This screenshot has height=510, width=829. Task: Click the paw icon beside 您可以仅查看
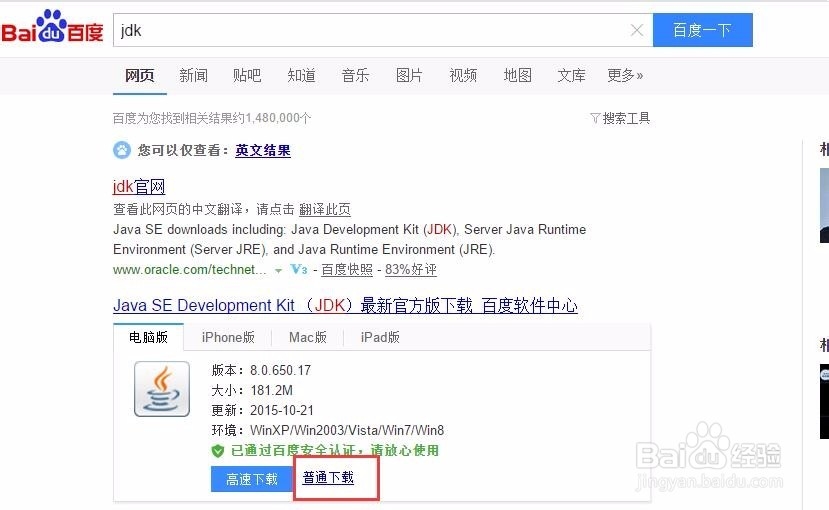122,150
